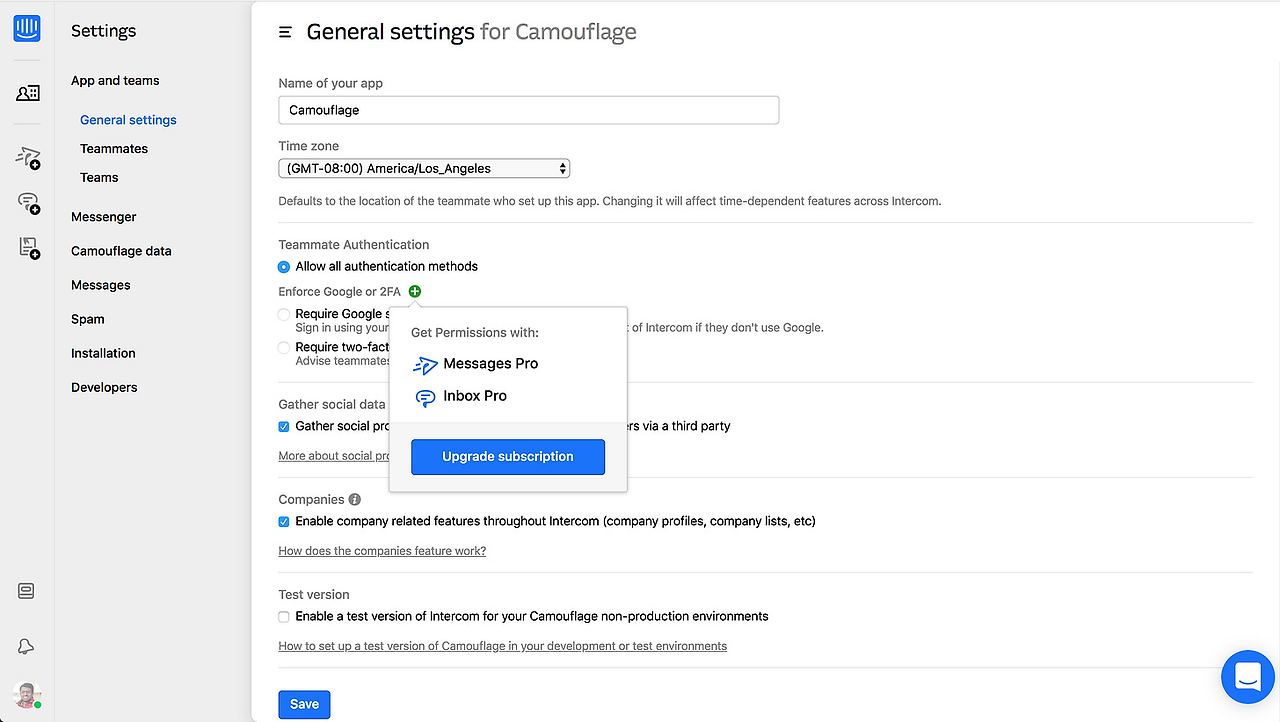This screenshot has height=722, width=1280.
Task: Open the contacts/people icon in left rail
Action: 28,93
